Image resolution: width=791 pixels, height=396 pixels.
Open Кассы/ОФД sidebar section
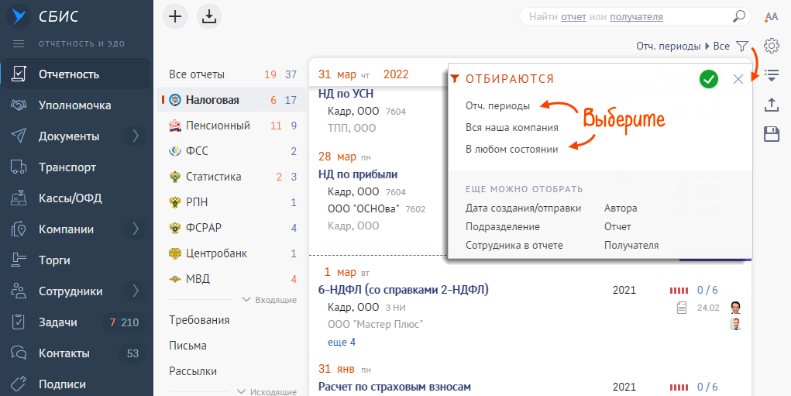(76, 198)
